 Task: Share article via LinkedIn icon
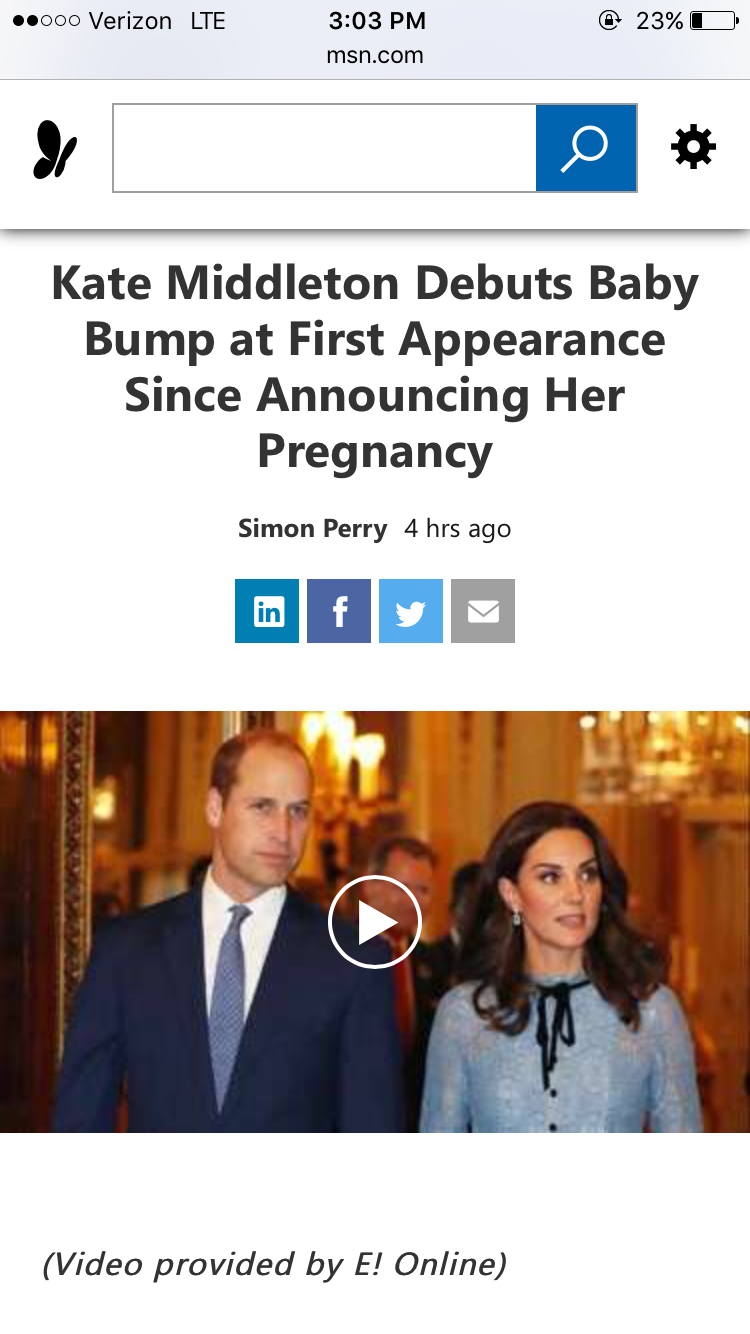[x=267, y=611]
